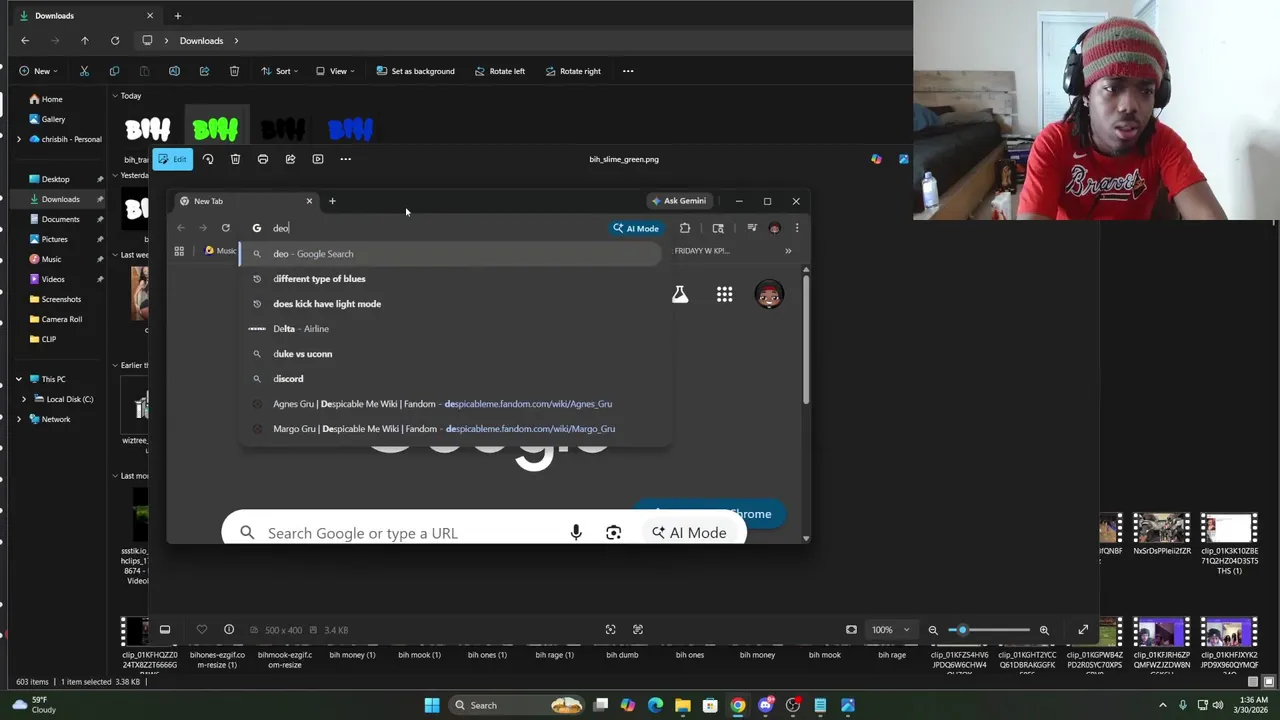Open File Explorer's See more options menu
The width and height of the screenshot is (1280, 720).
(x=628, y=71)
